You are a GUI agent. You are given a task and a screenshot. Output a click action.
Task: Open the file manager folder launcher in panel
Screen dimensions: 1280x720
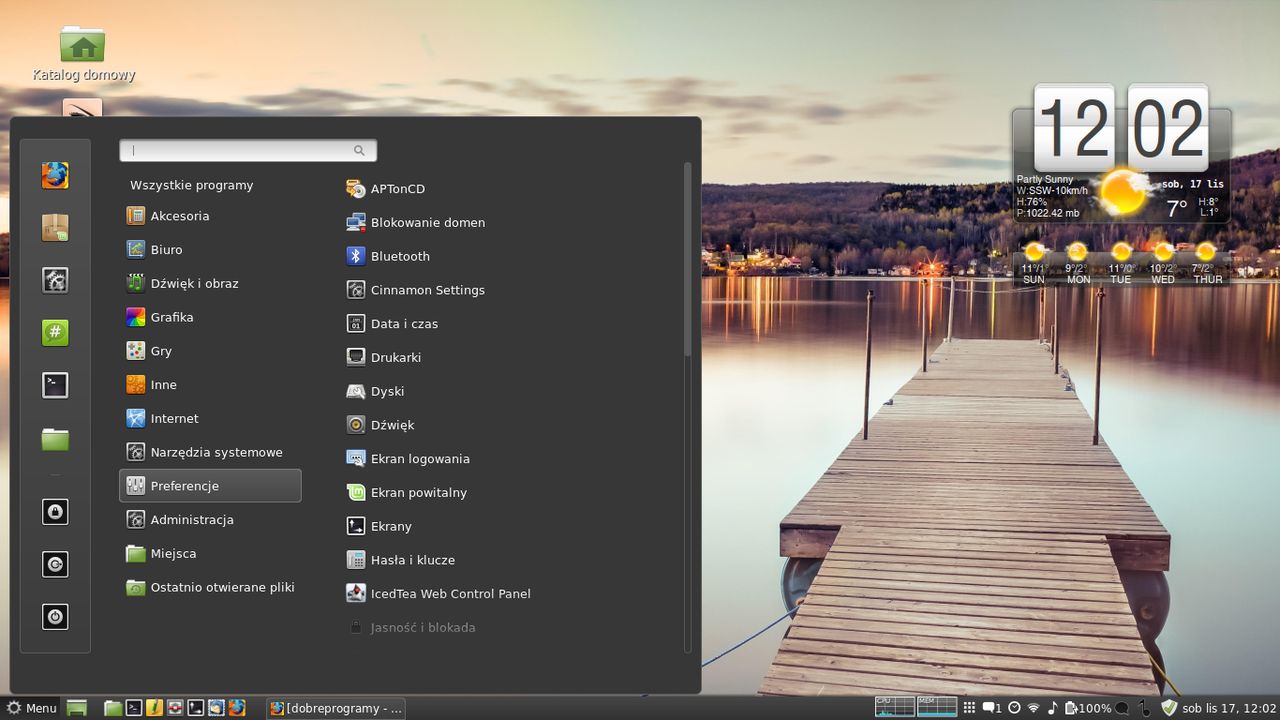113,708
